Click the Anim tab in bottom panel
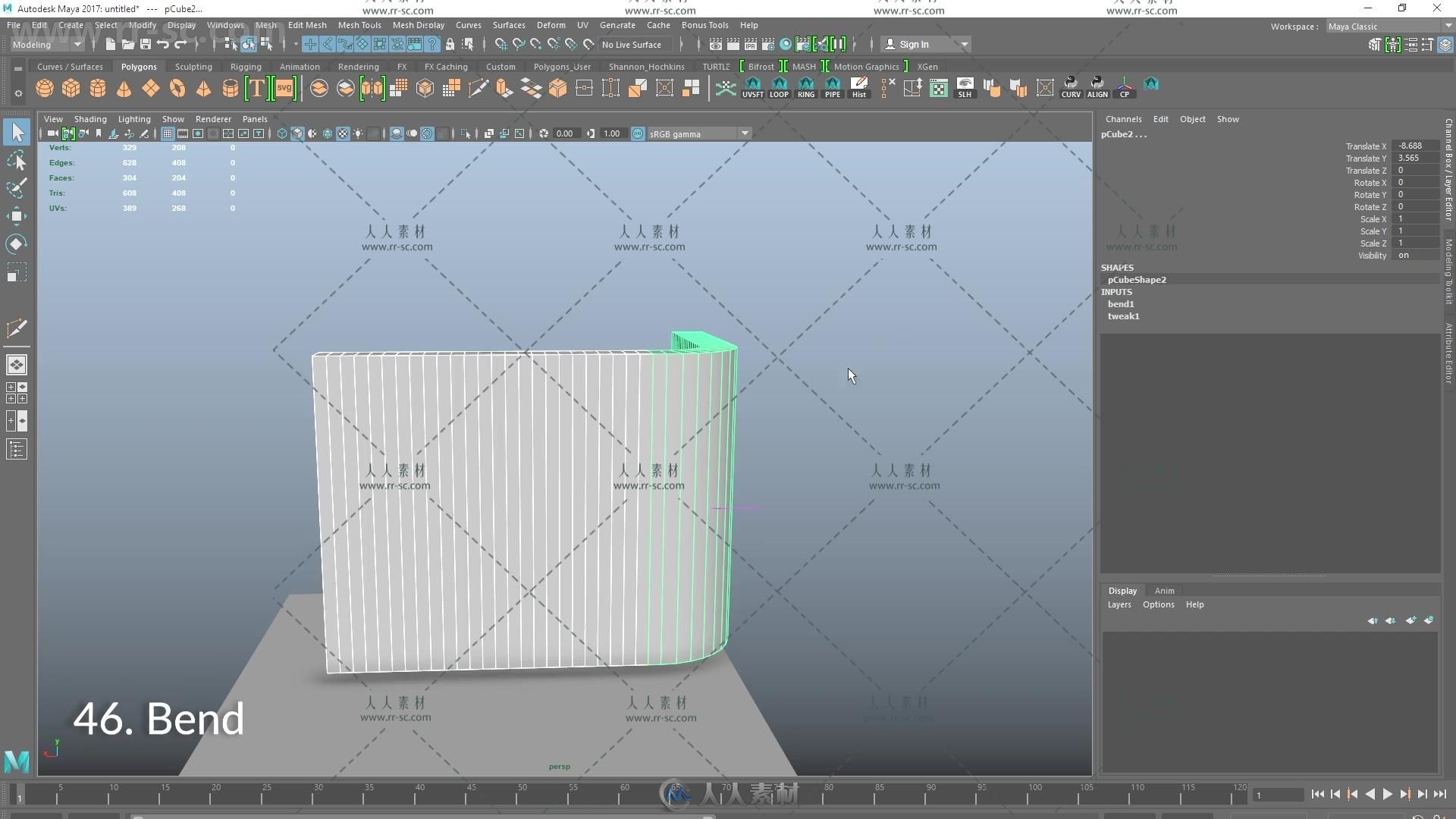 tap(1163, 590)
